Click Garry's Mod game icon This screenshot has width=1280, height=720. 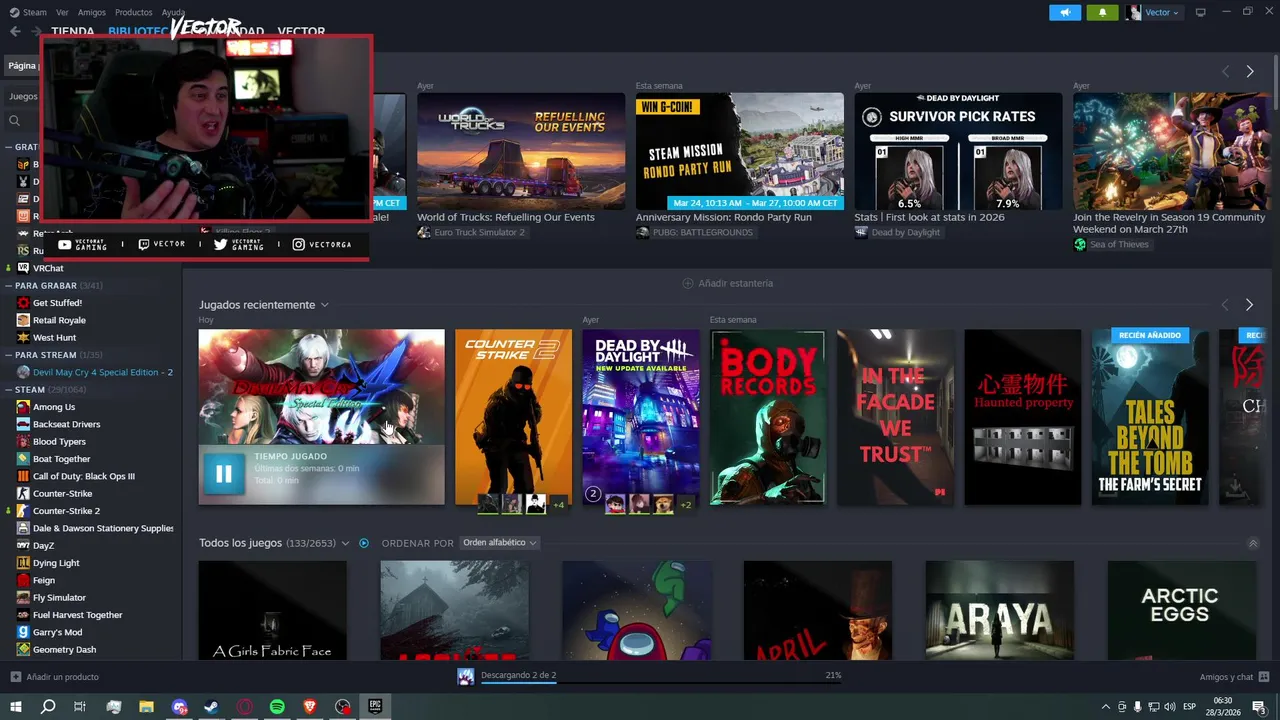(23, 632)
